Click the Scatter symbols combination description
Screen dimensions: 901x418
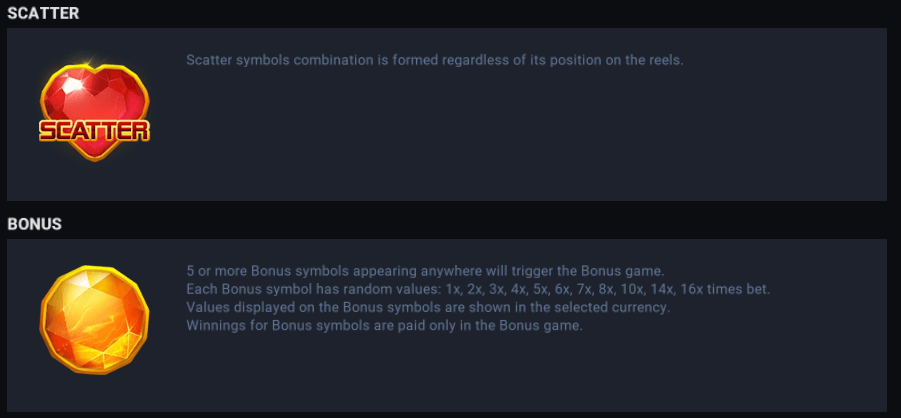[434, 60]
